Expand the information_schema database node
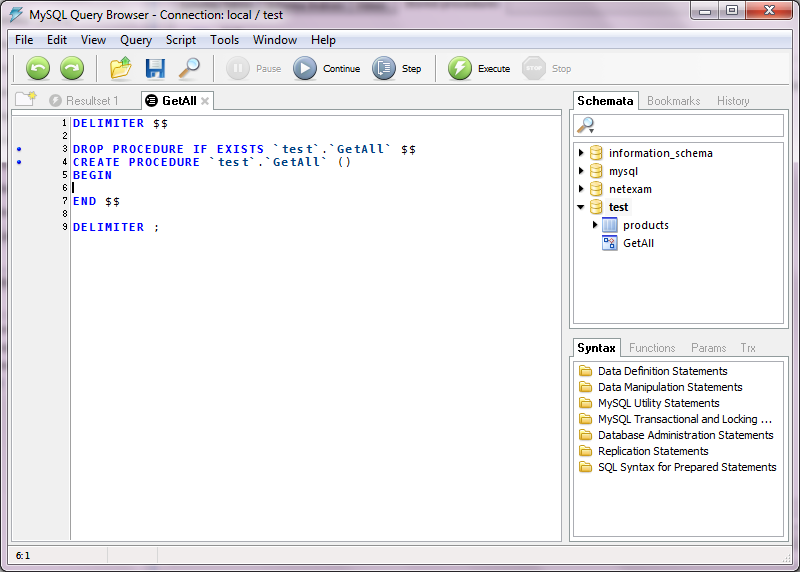This screenshot has width=800, height=572. click(581, 153)
